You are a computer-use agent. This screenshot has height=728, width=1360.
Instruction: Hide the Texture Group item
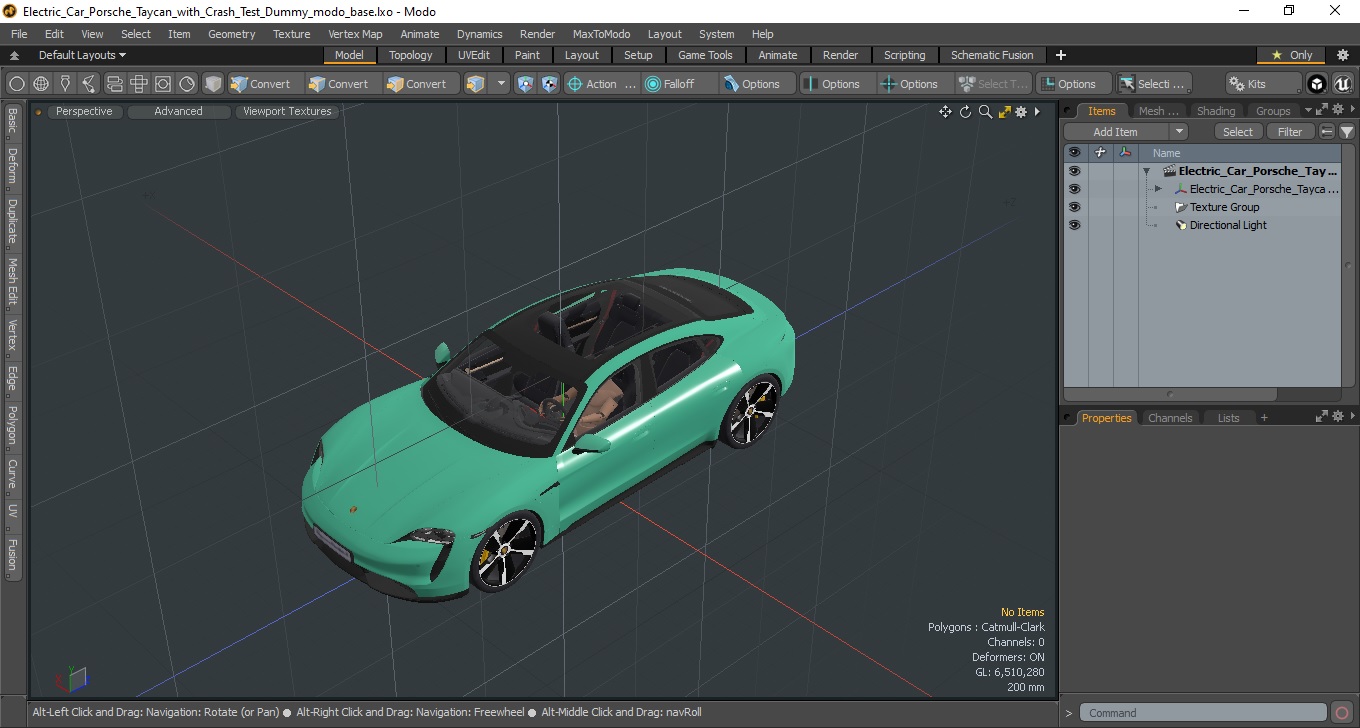[1074, 207]
